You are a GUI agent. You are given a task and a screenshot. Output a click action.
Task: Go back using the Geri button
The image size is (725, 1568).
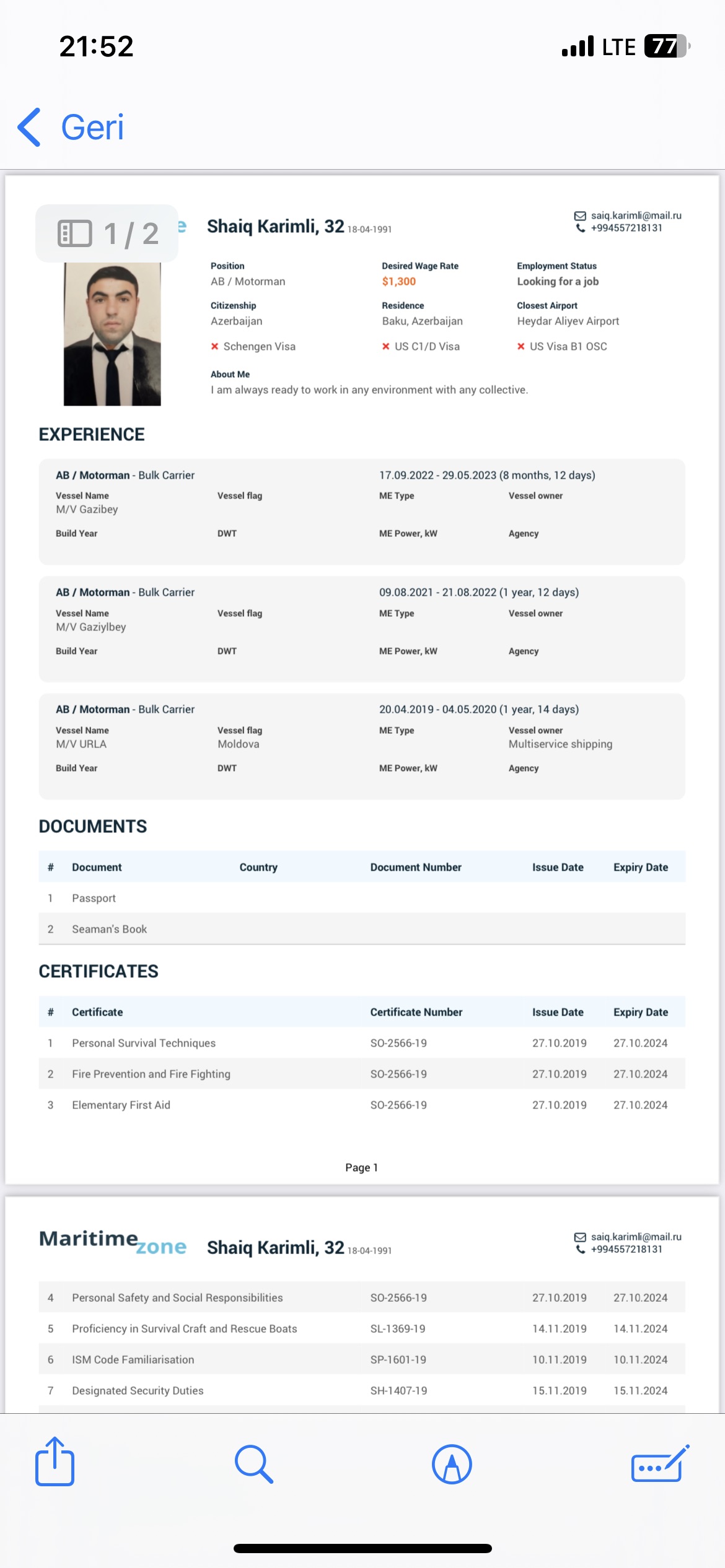pos(92,128)
